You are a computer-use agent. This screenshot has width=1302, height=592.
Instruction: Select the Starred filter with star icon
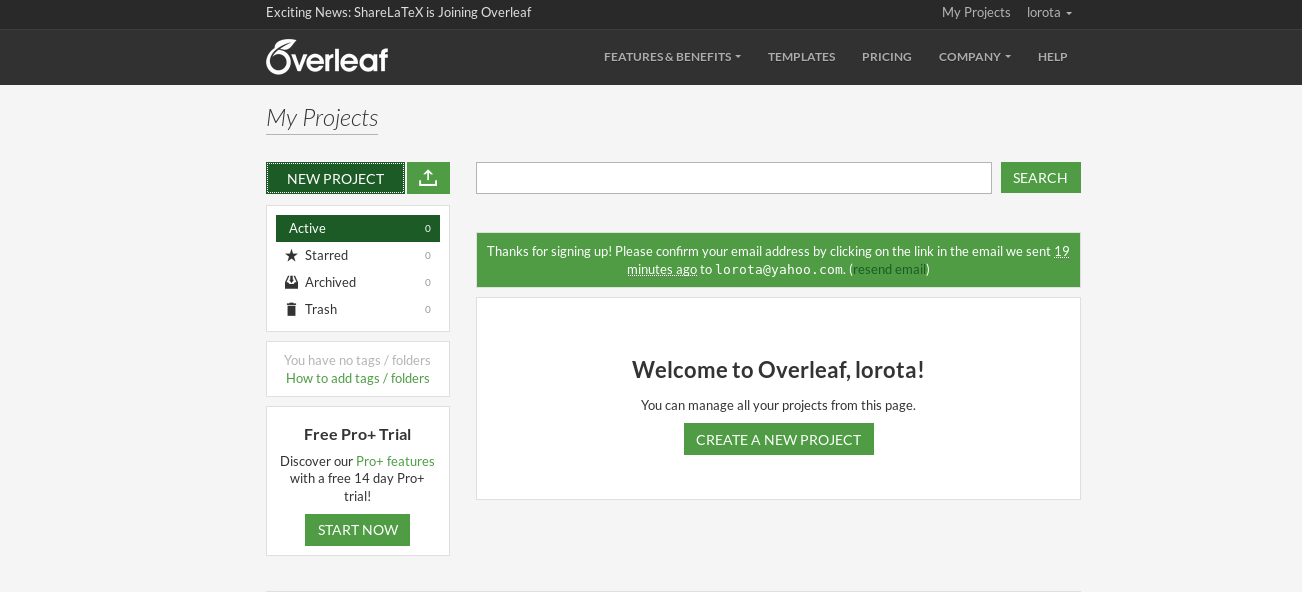[x=327, y=255]
